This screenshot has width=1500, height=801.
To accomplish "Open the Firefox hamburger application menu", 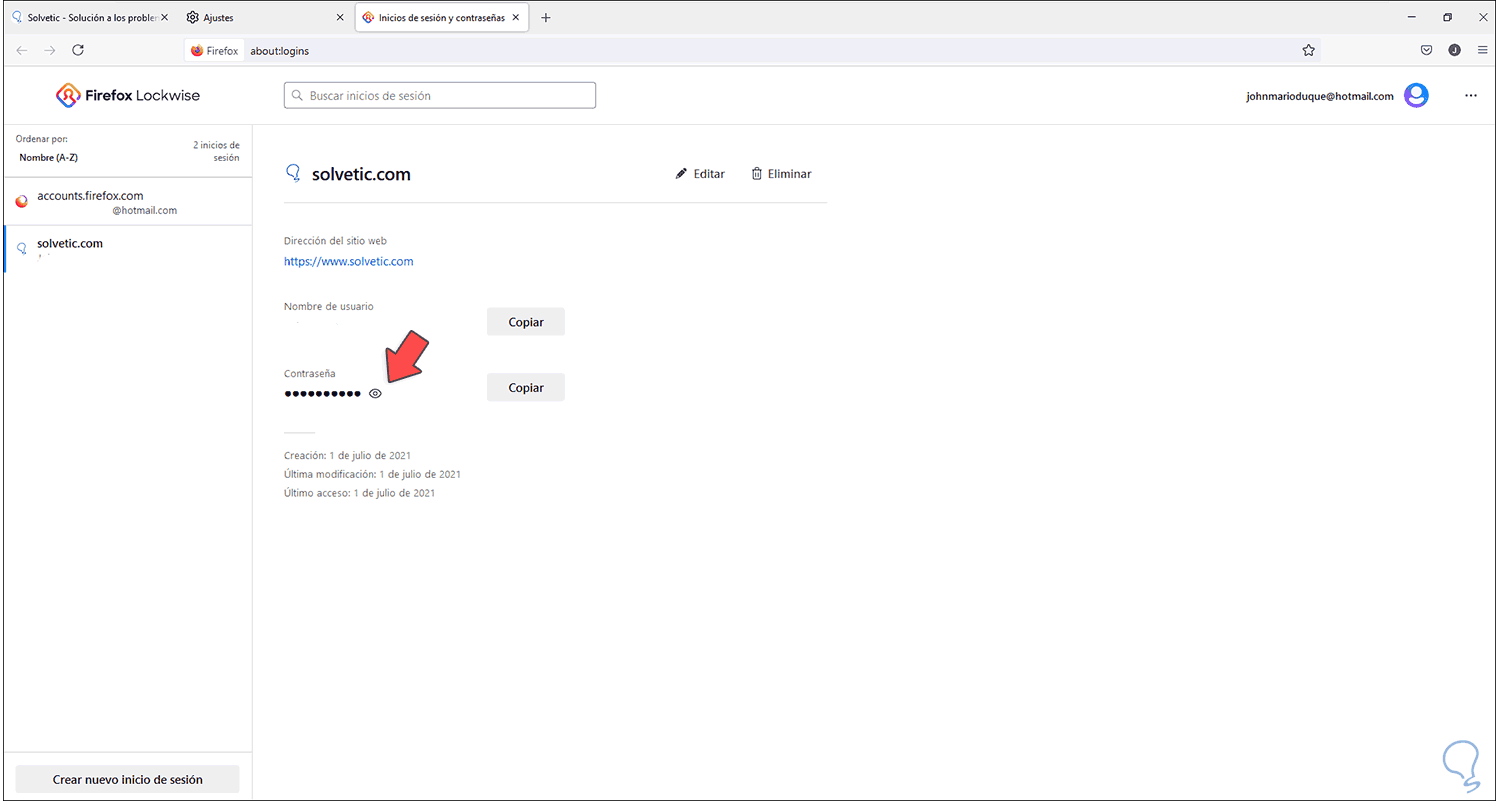I will [x=1481, y=50].
